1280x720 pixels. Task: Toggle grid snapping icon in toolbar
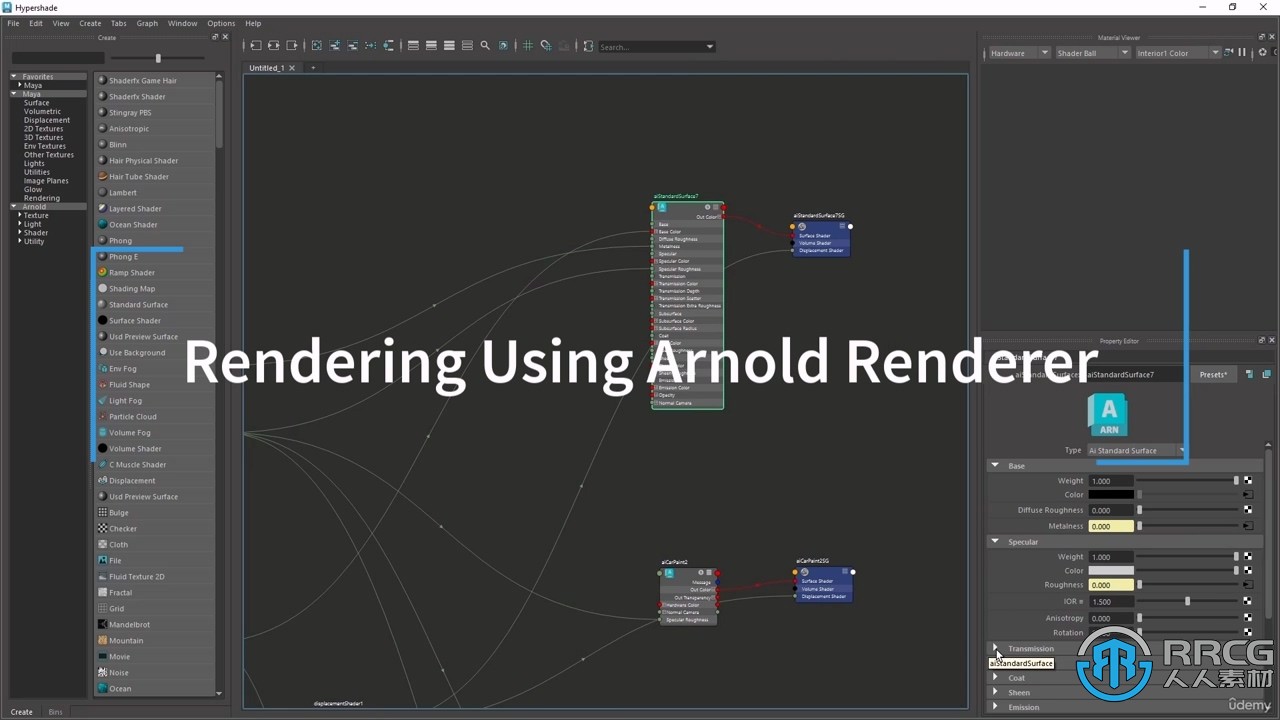546,46
